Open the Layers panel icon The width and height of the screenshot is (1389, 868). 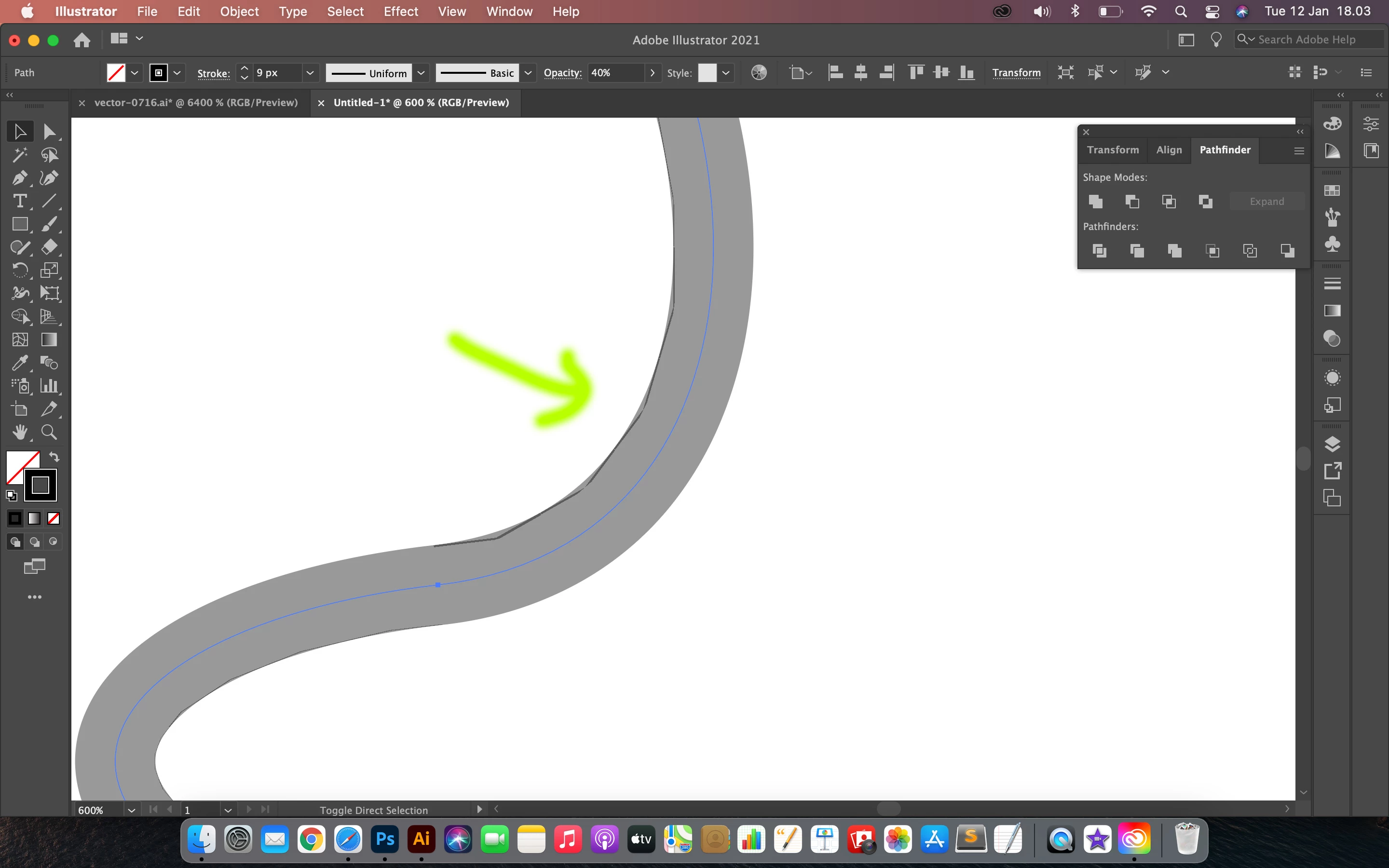coord(1332,444)
